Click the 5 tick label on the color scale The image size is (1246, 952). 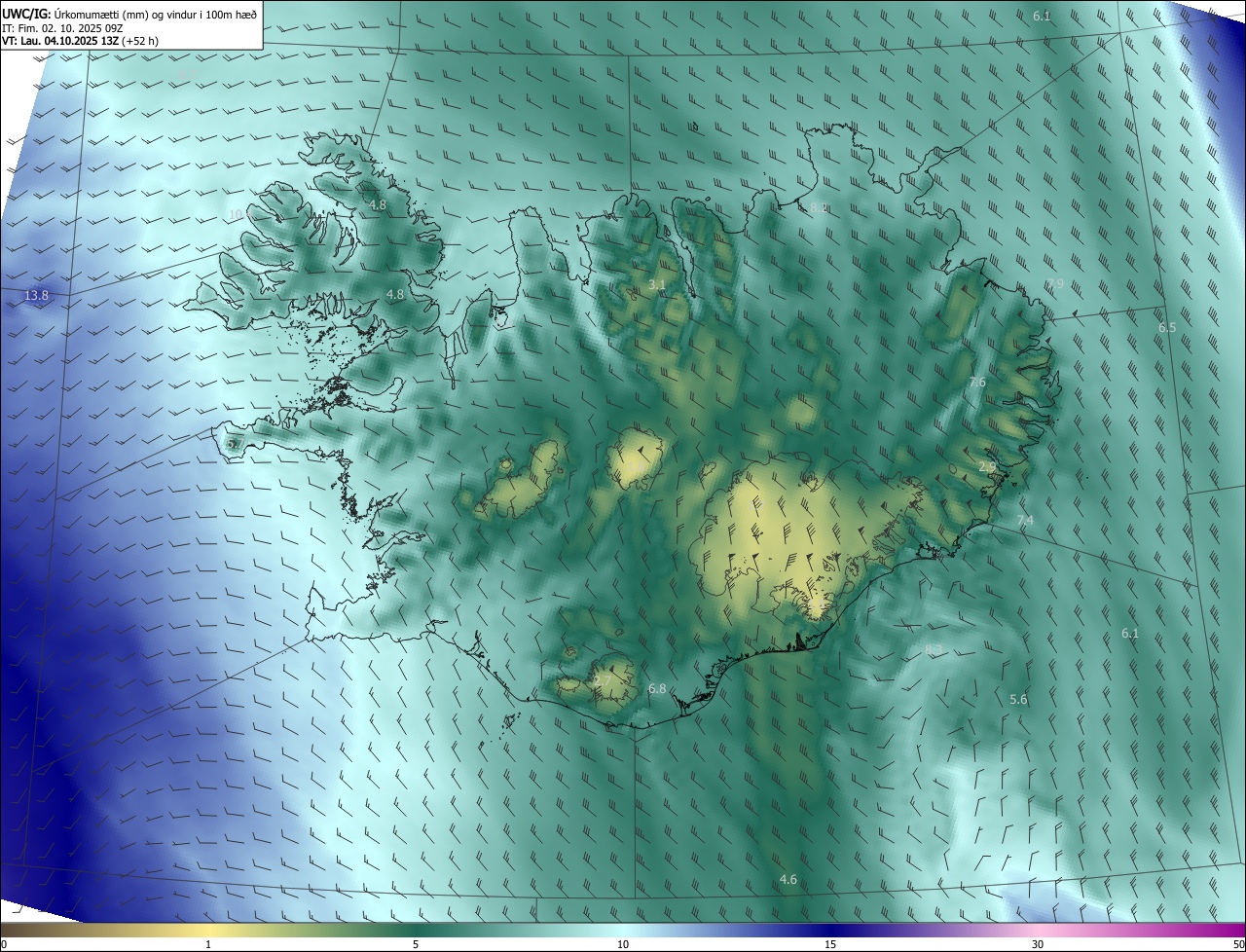click(416, 944)
